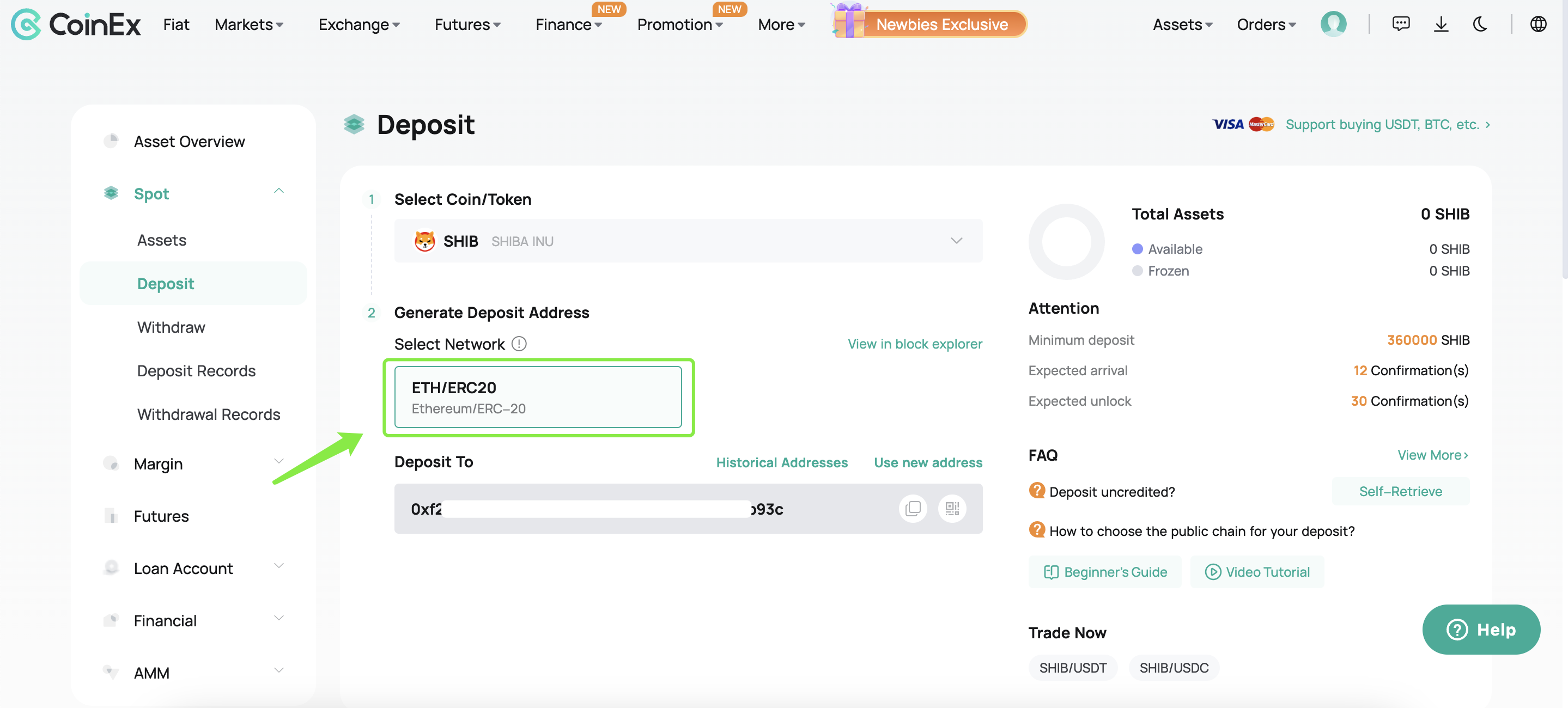The height and width of the screenshot is (708, 1568).
Task: Open user profile avatar
Action: (1333, 25)
